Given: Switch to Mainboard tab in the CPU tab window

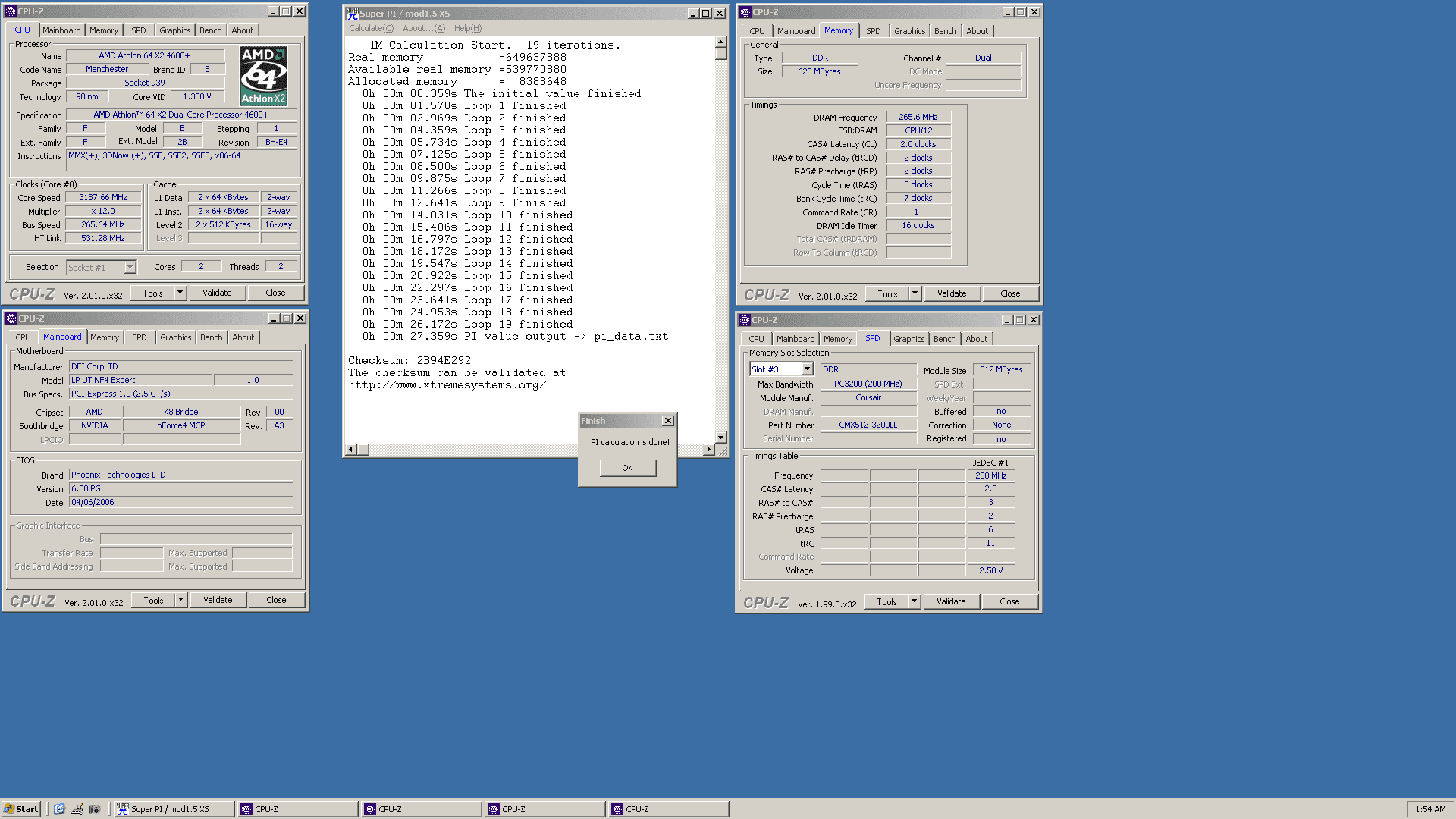Looking at the screenshot, I should 61,30.
